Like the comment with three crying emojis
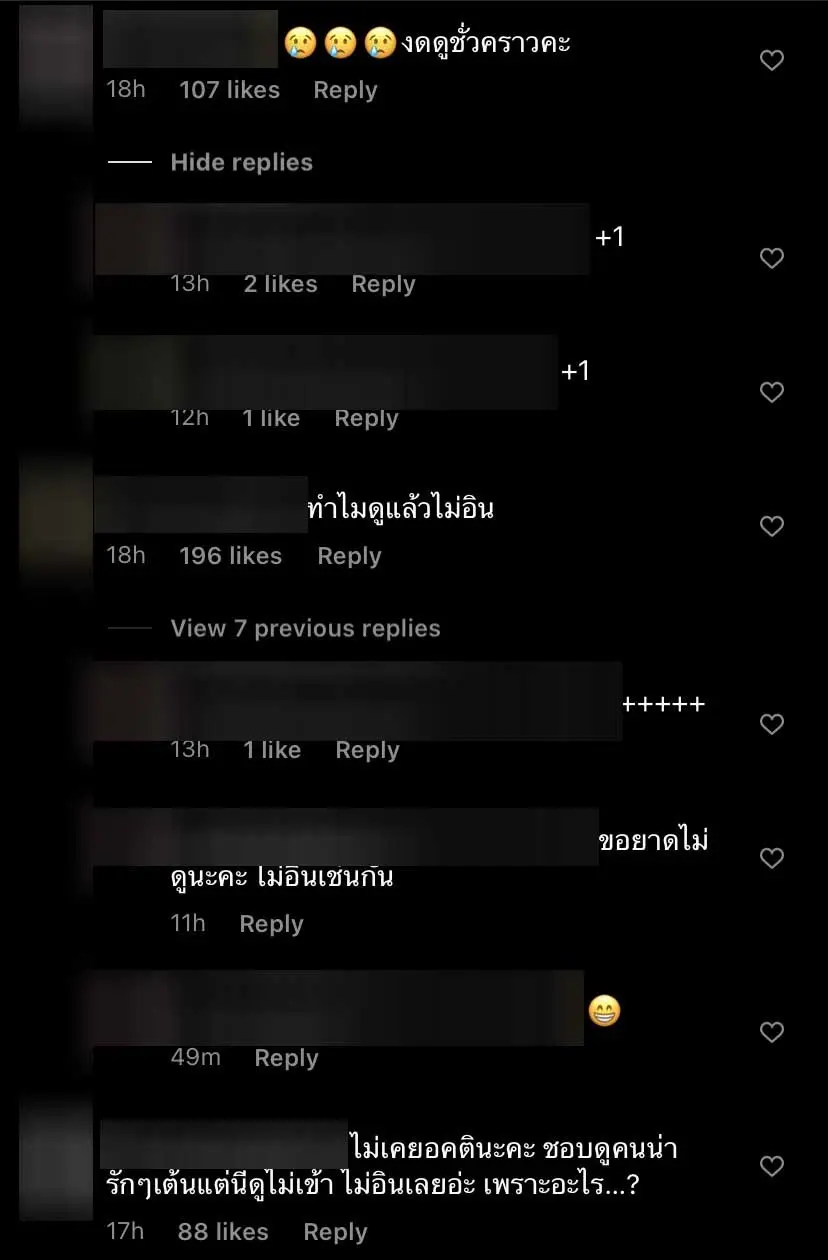Viewport: 828px width, 1260px height. (772, 61)
